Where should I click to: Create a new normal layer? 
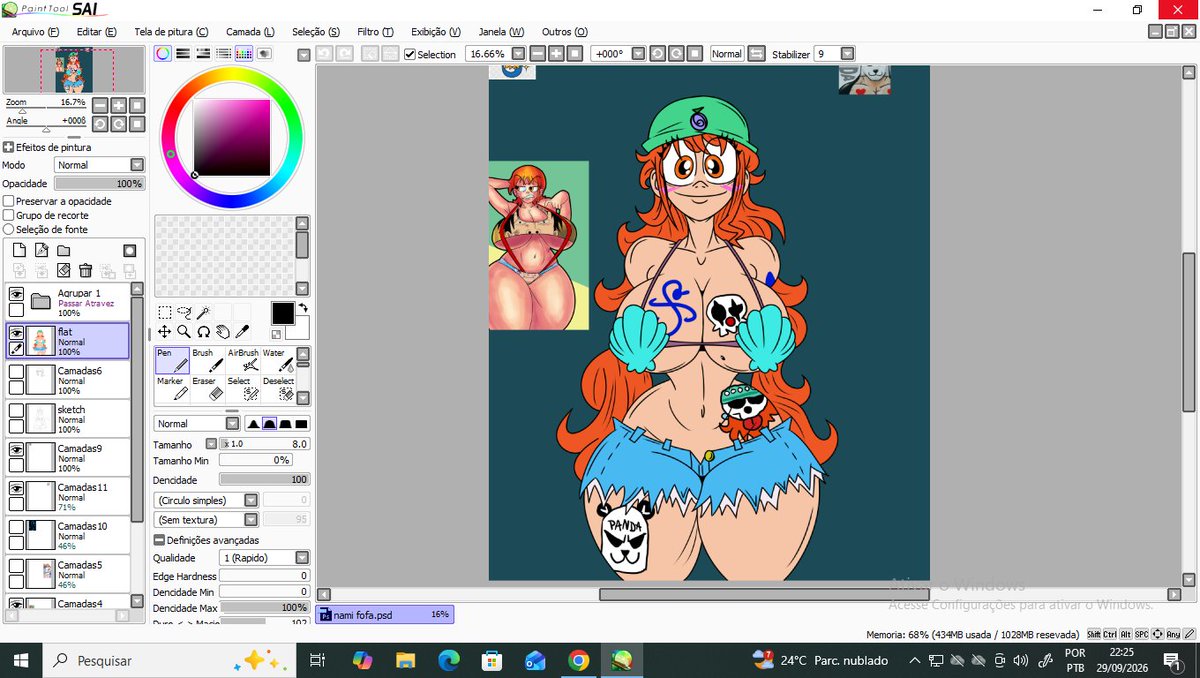pos(19,250)
